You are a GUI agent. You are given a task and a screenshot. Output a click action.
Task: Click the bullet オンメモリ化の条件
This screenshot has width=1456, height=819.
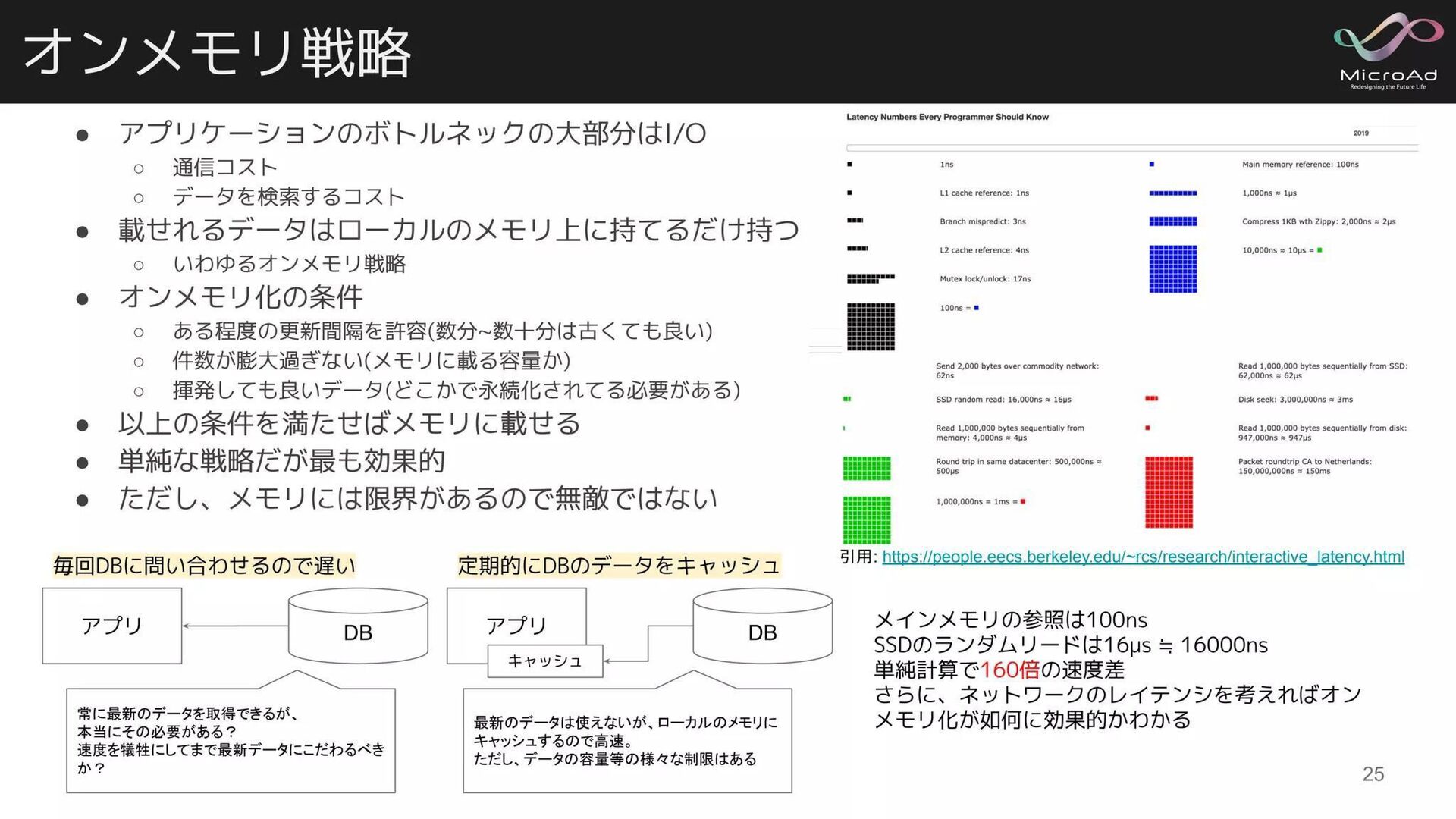click(x=241, y=297)
